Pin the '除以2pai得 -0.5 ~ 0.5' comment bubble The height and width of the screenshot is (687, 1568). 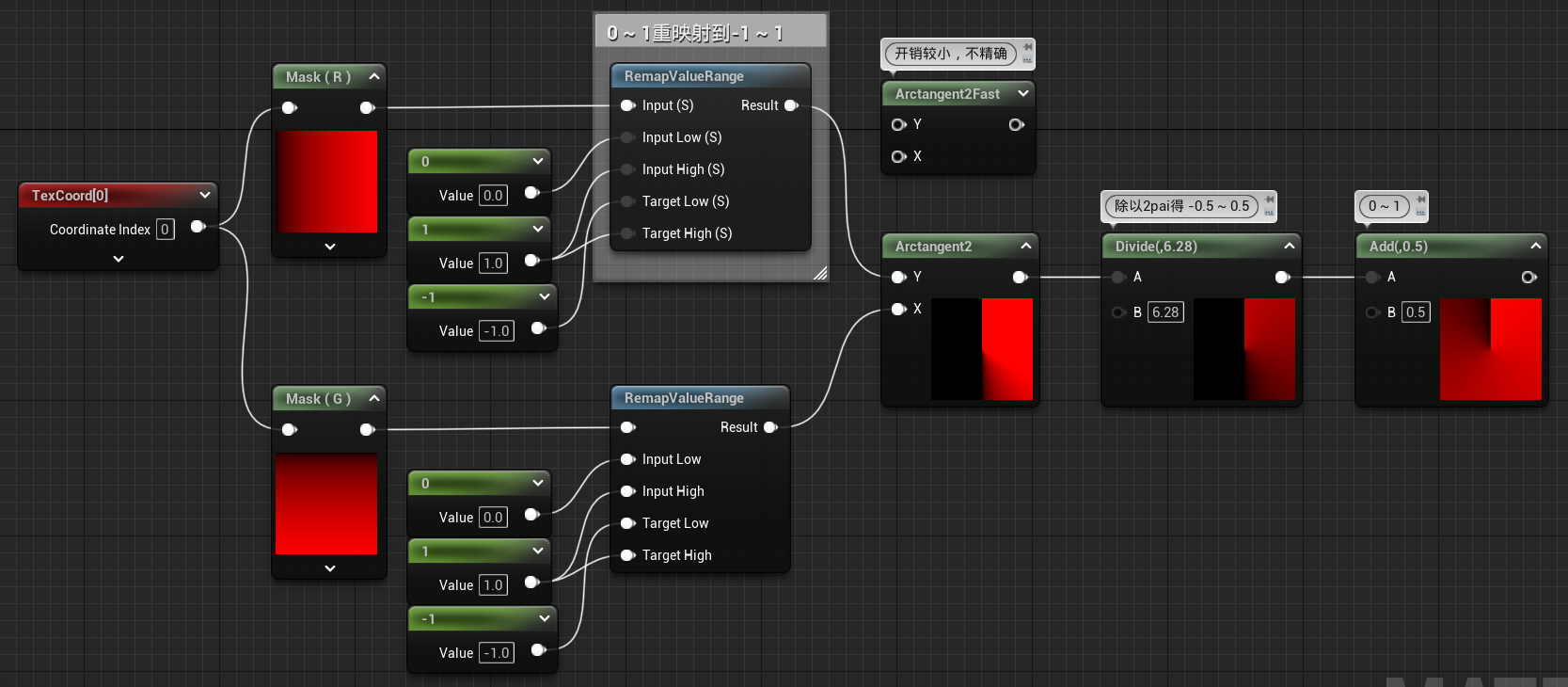1270,199
